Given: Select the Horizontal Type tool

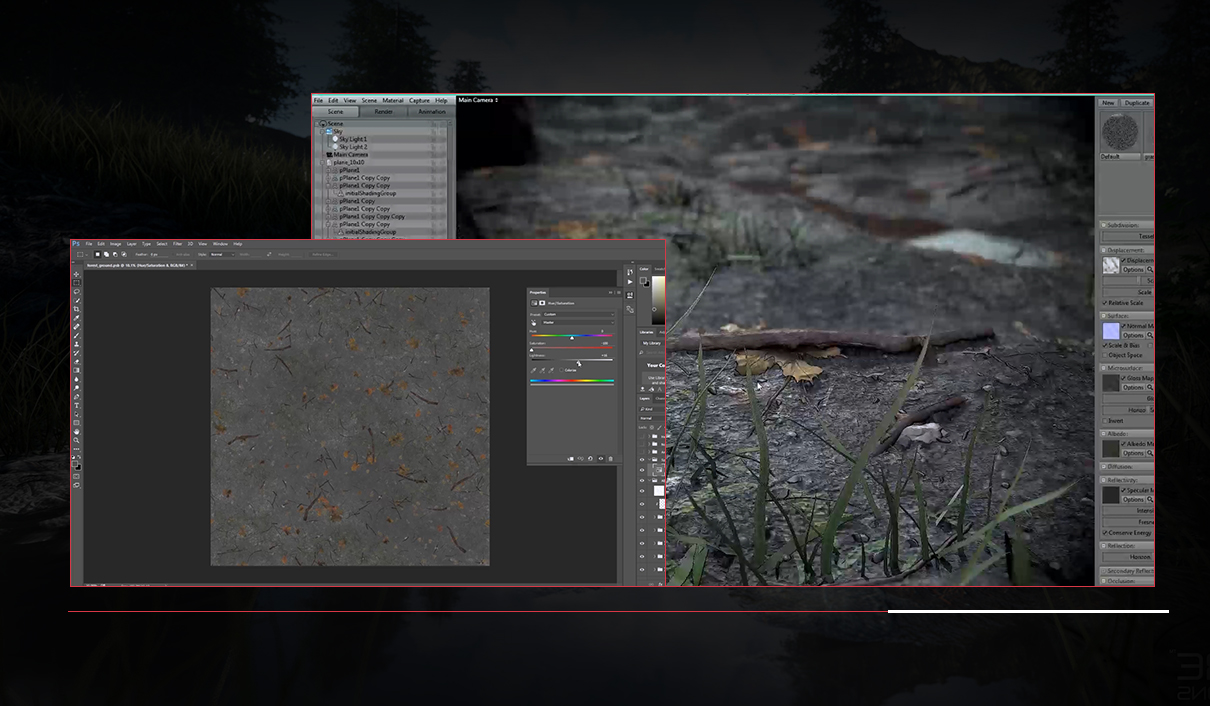Looking at the screenshot, I should [x=76, y=406].
